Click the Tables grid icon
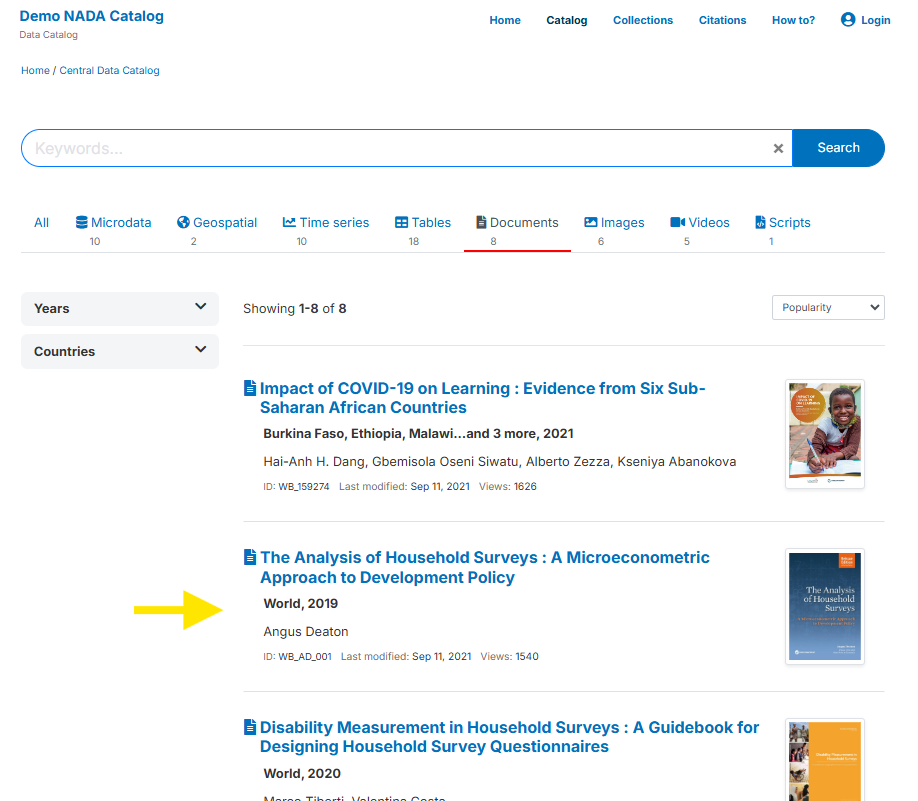The image size is (918, 801). coord(401,223)
